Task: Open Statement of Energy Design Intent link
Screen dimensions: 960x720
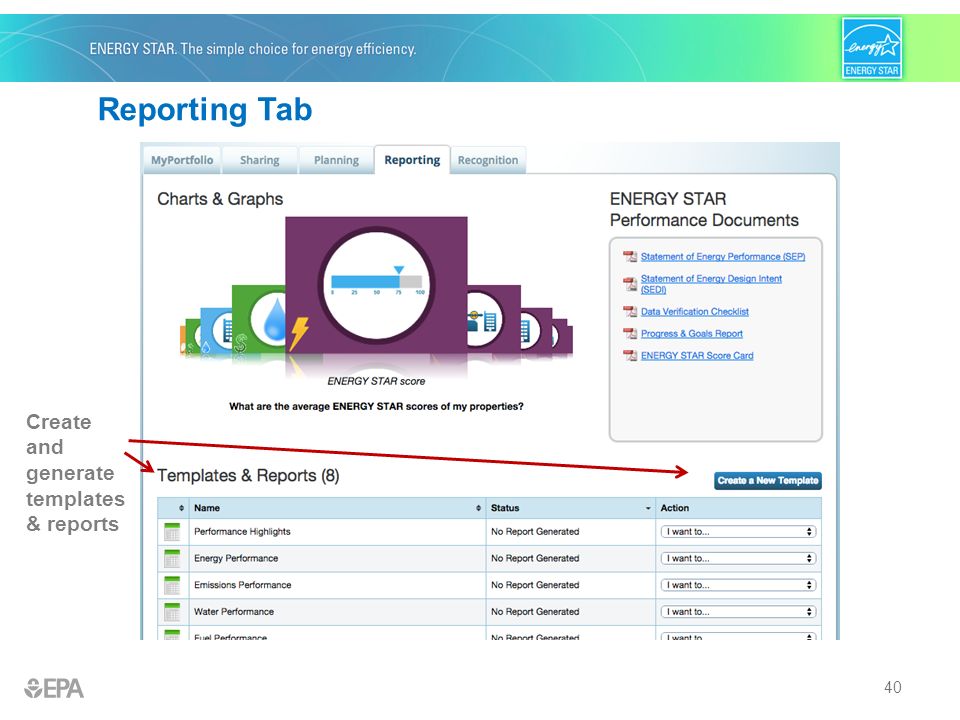Action: click(711, 283)
